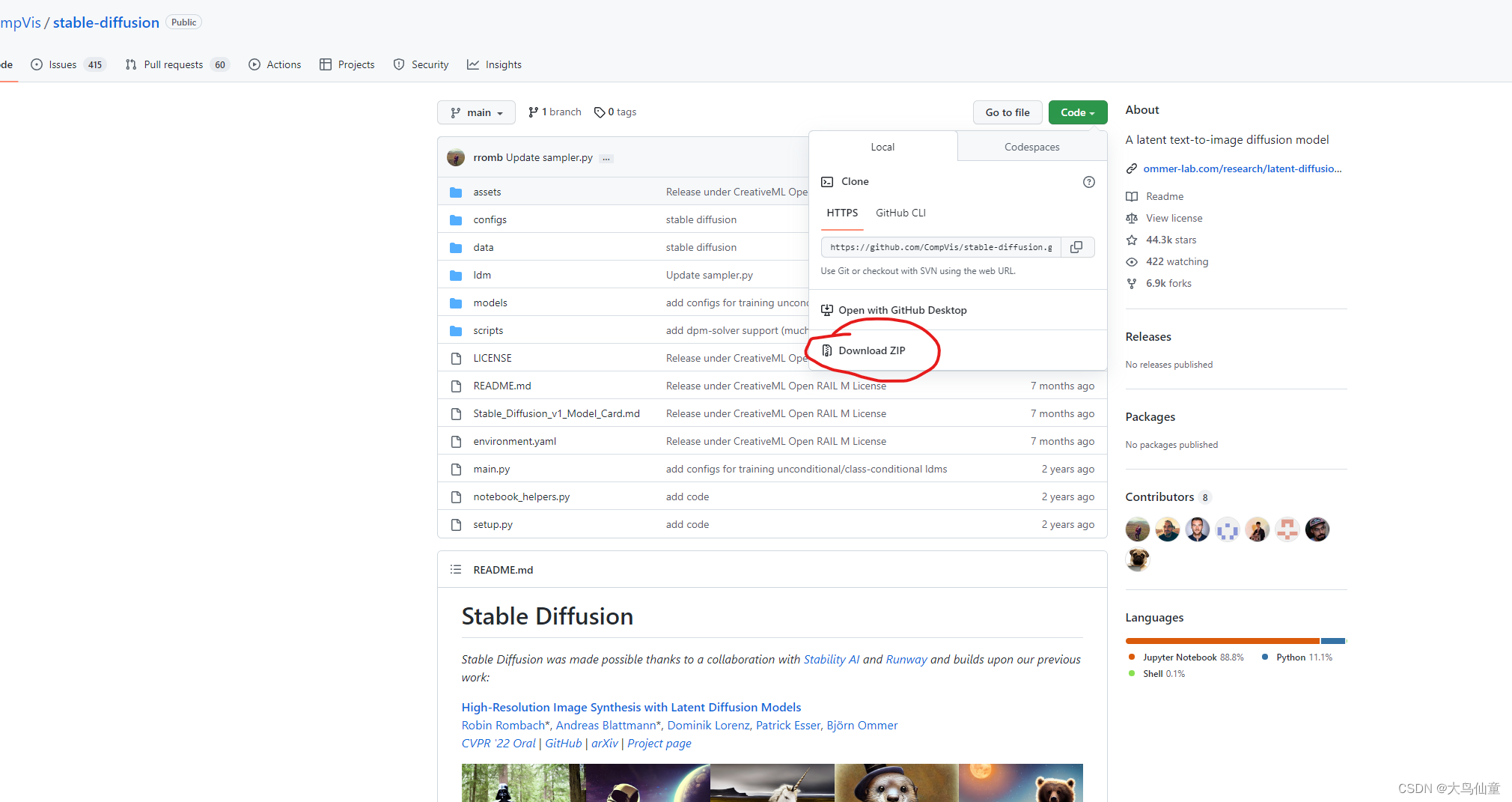Image resolution: width=1512 pixels, height=802 pixels.
Task: Open the Insights tab
Action: point(494,64)
